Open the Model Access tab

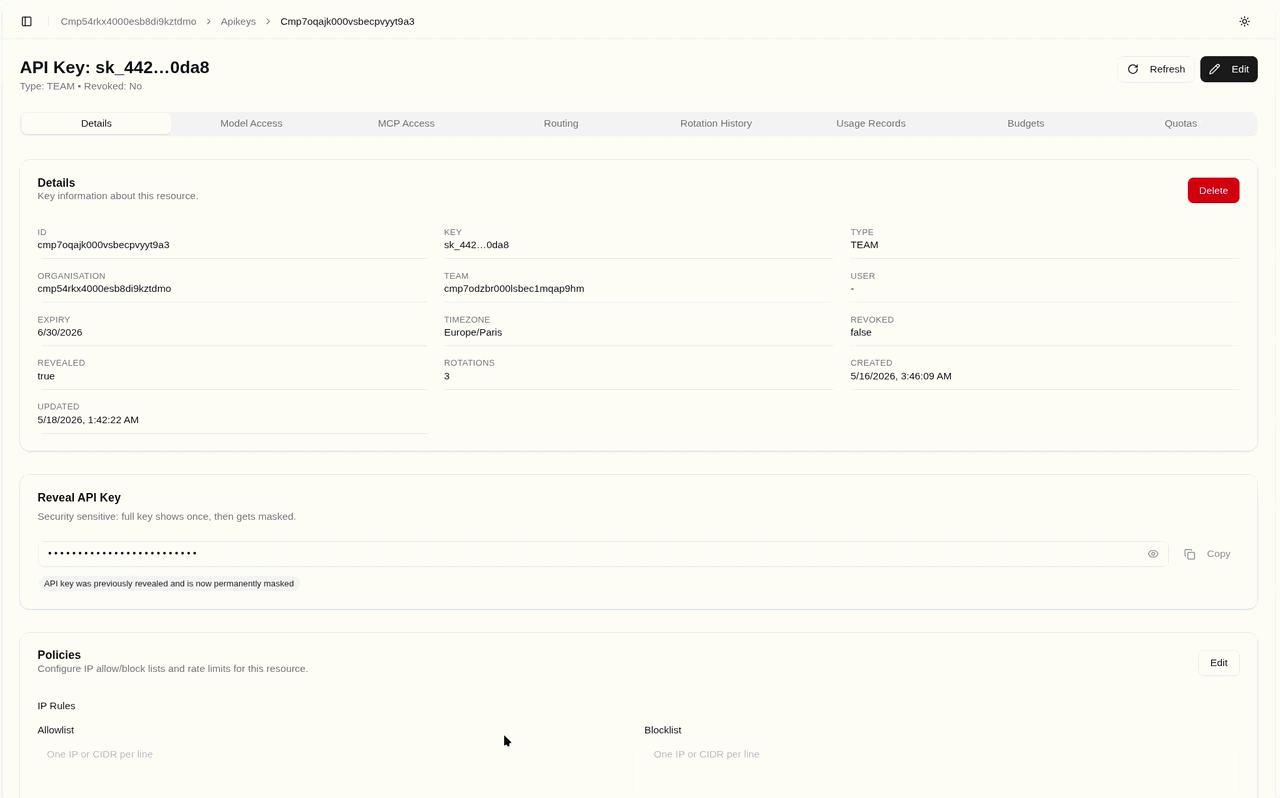click(x=251, y=123)
